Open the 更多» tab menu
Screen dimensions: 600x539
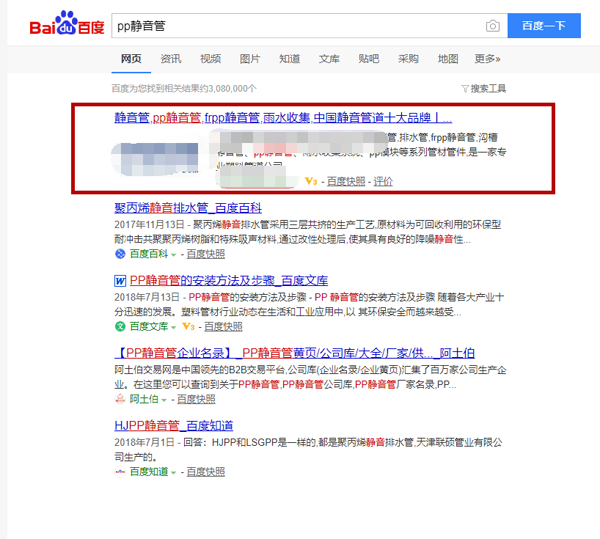[488, 59]
